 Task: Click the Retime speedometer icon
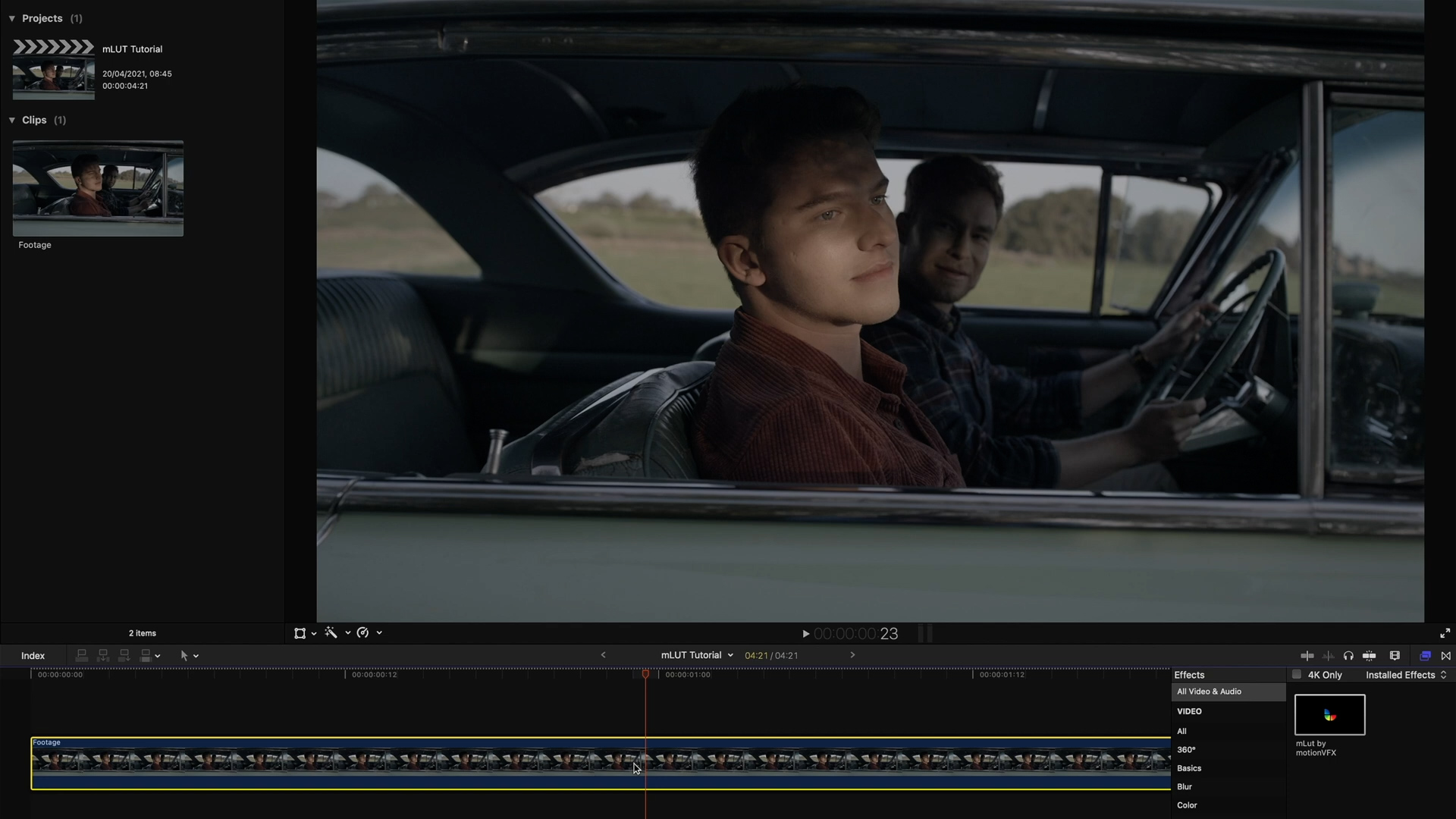tap(363, 632)
